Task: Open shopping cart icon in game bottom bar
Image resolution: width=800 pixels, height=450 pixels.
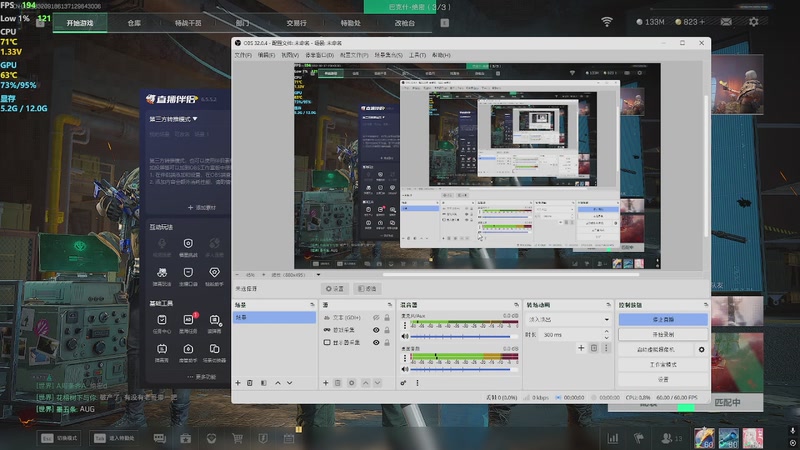Action: [x=237, y=438]
